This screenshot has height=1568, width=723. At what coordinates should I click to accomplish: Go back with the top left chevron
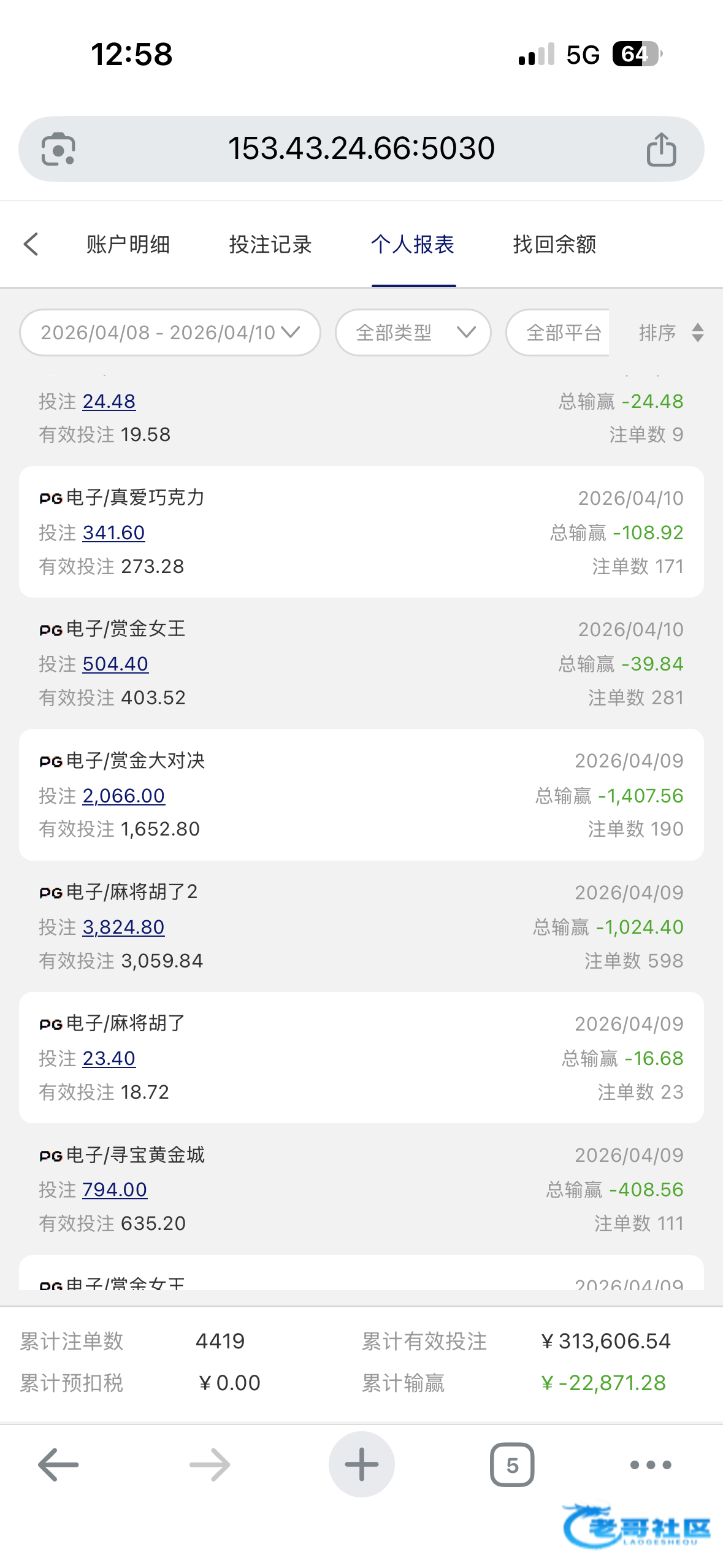pyautogui.click(x=31, y=244)
